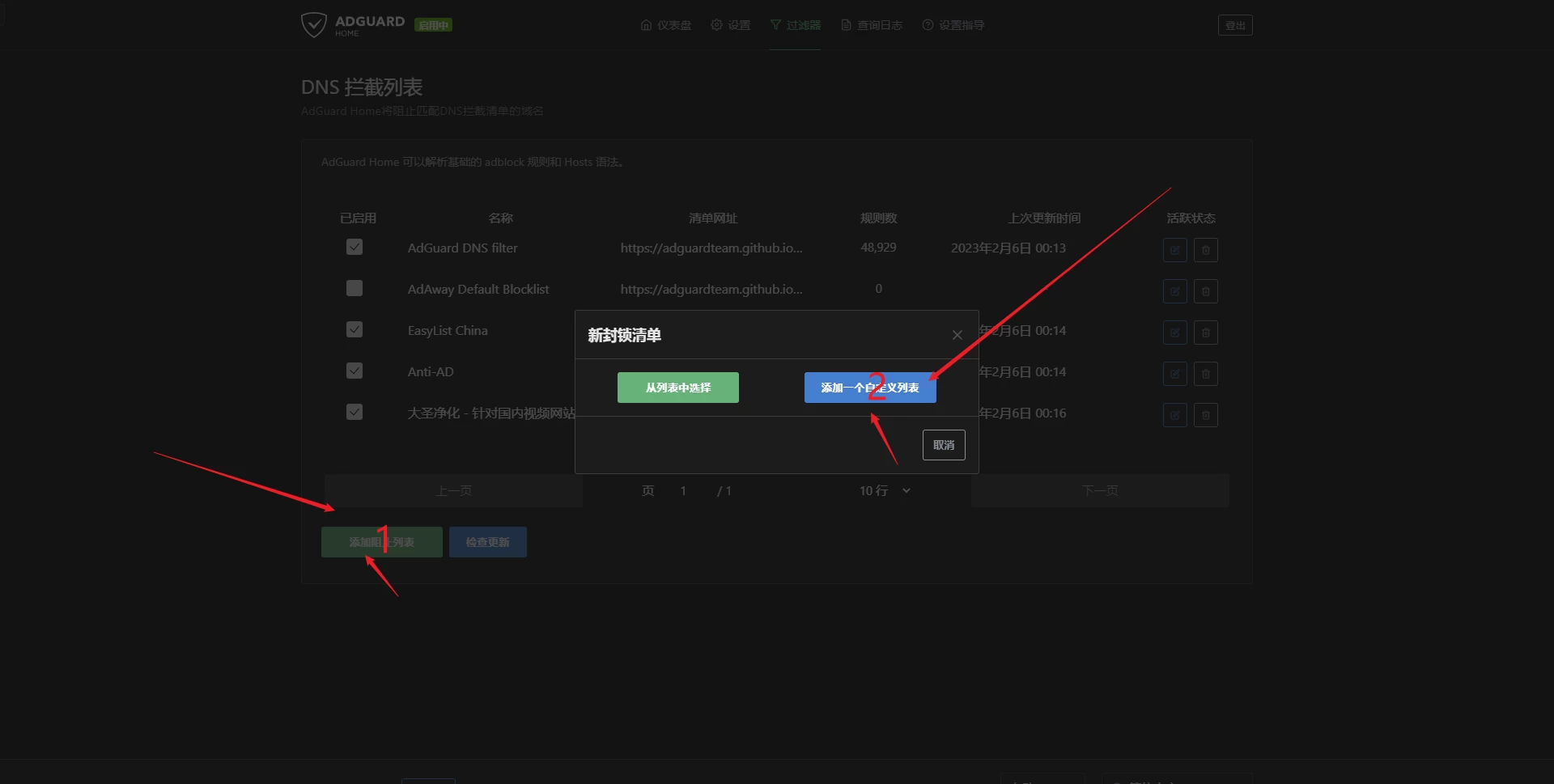Open the 设置指导 setup guide page

pos(953,25)
